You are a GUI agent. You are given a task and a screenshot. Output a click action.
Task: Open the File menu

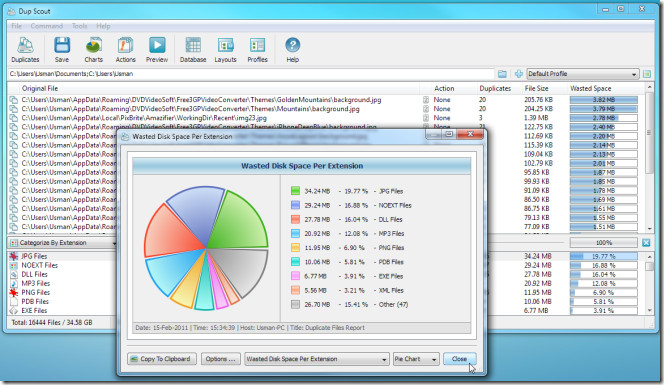pyautogui.click(x=17, y=26)
